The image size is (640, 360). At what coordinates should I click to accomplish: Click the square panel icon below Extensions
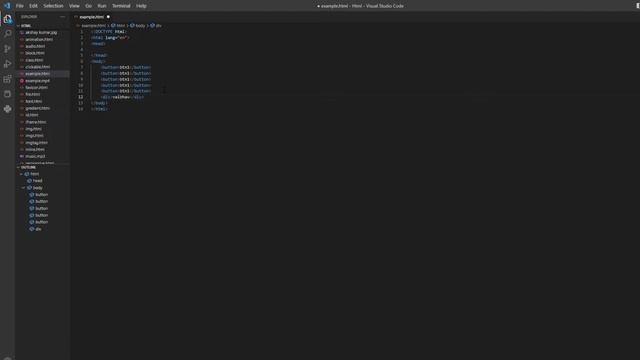tap(7, 94)
